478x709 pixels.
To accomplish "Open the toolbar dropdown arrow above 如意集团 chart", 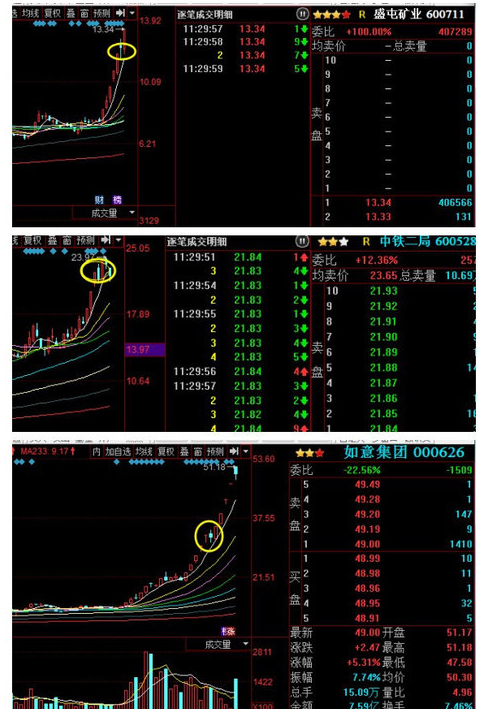I will click(x=246, y=451).
